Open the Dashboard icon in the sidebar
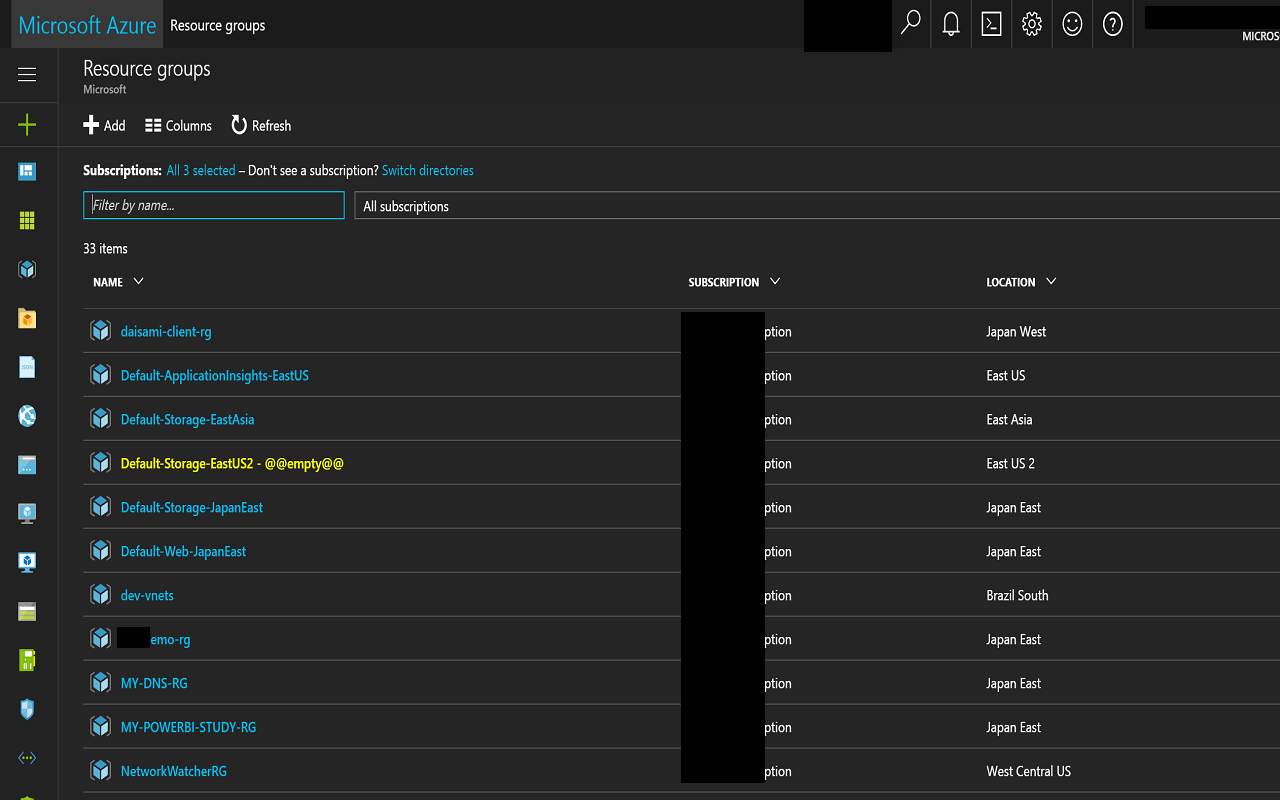Image resolution: width=1280 pixels, height=800 pixels. (x=27, y=172)
